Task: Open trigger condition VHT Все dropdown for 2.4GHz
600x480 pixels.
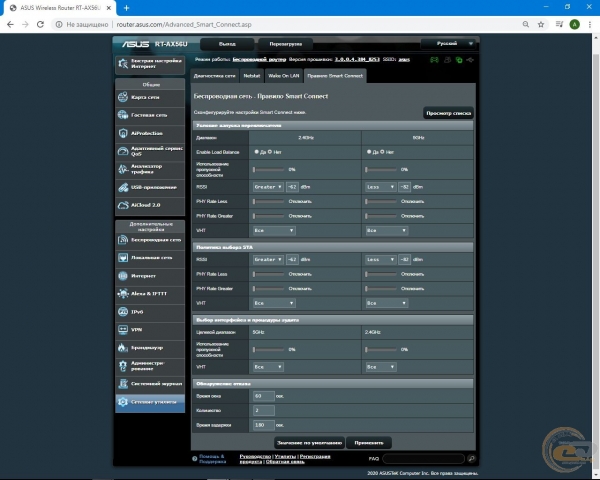Action: [274, 230]
